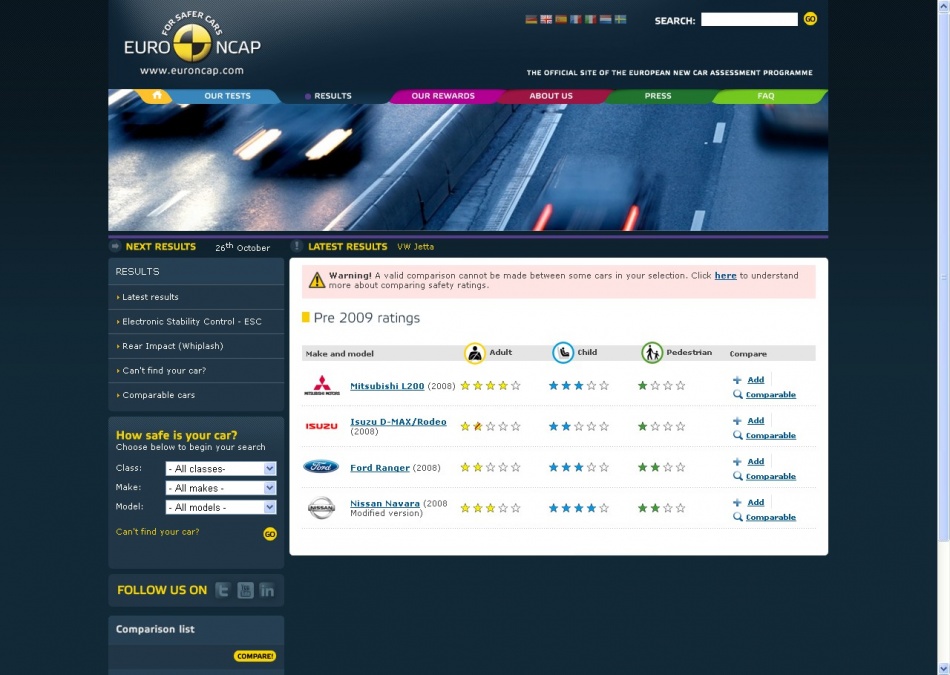Screen dimensions: 950x675
Task: Focus the Search input field
Action: tap(749, 19)
